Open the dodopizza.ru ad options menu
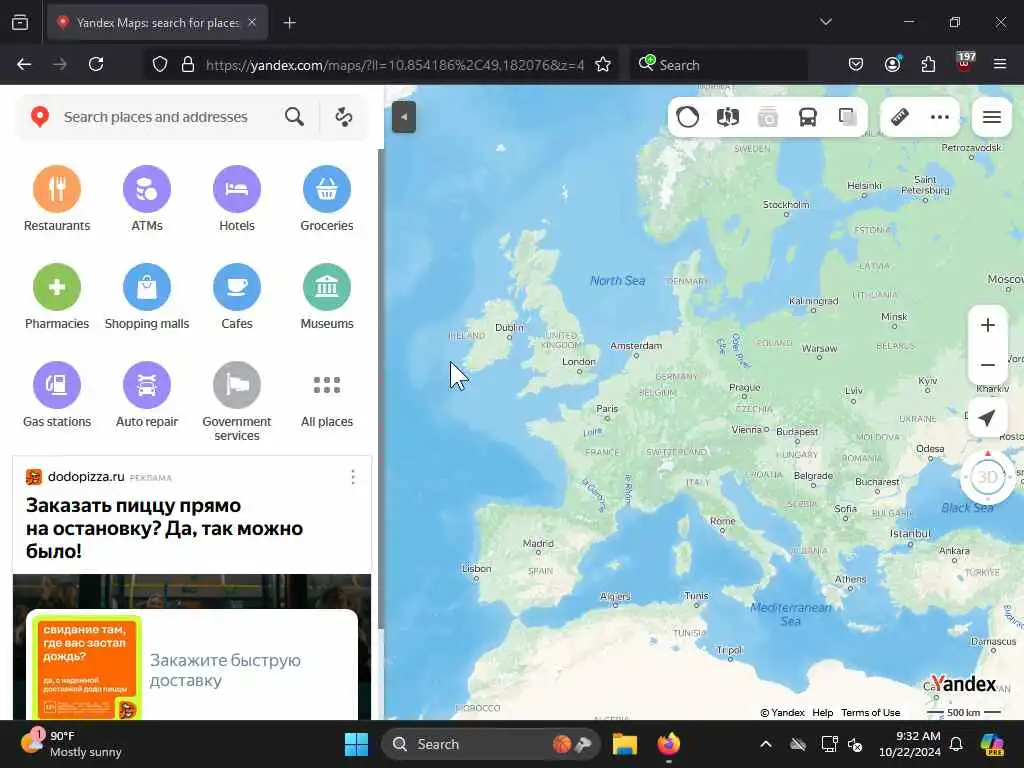Viewport: 1024px width, 768px height. [353, 477]
